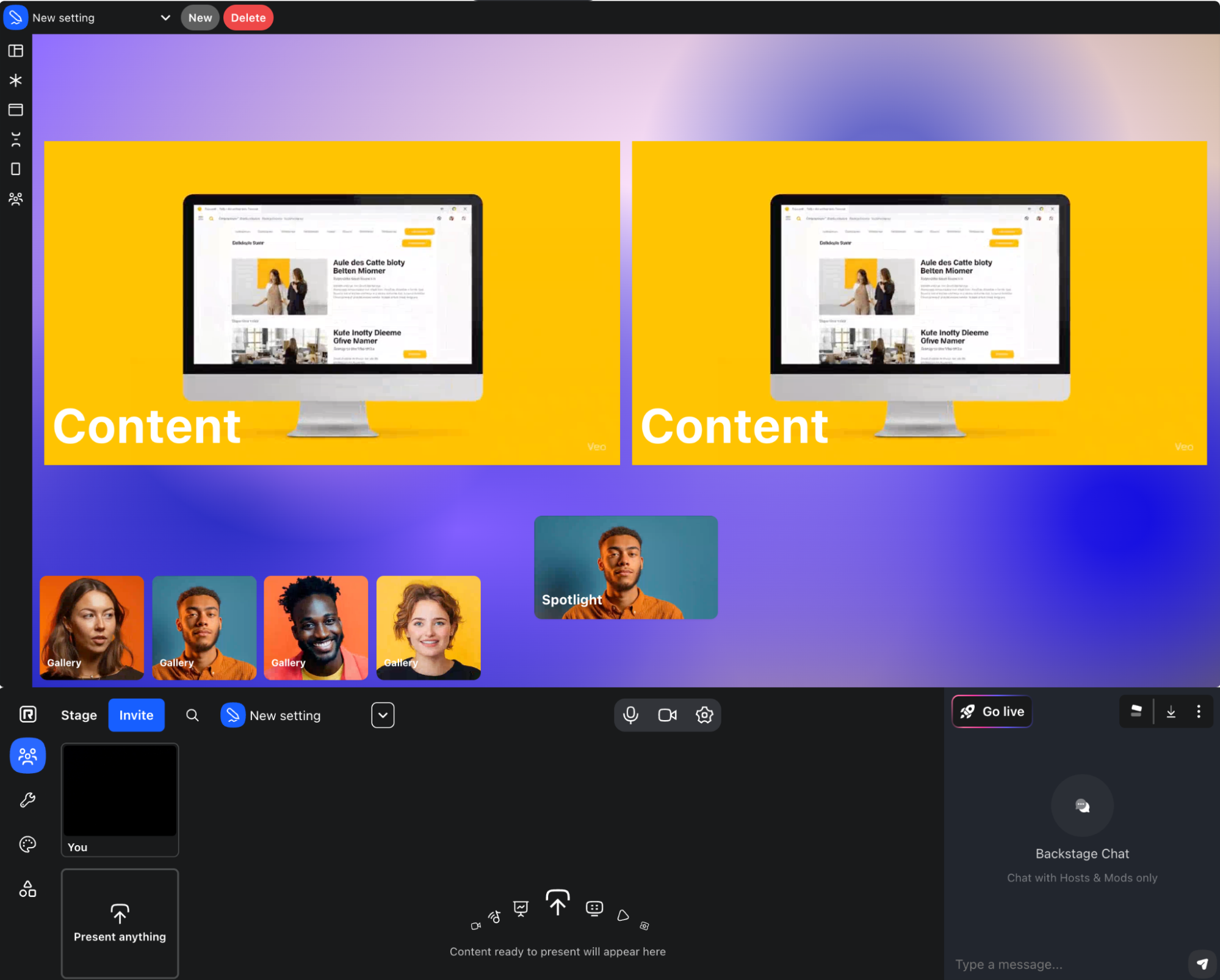Click the central upload arrow icon
The image size is (1220, 980).
point(557,903)
